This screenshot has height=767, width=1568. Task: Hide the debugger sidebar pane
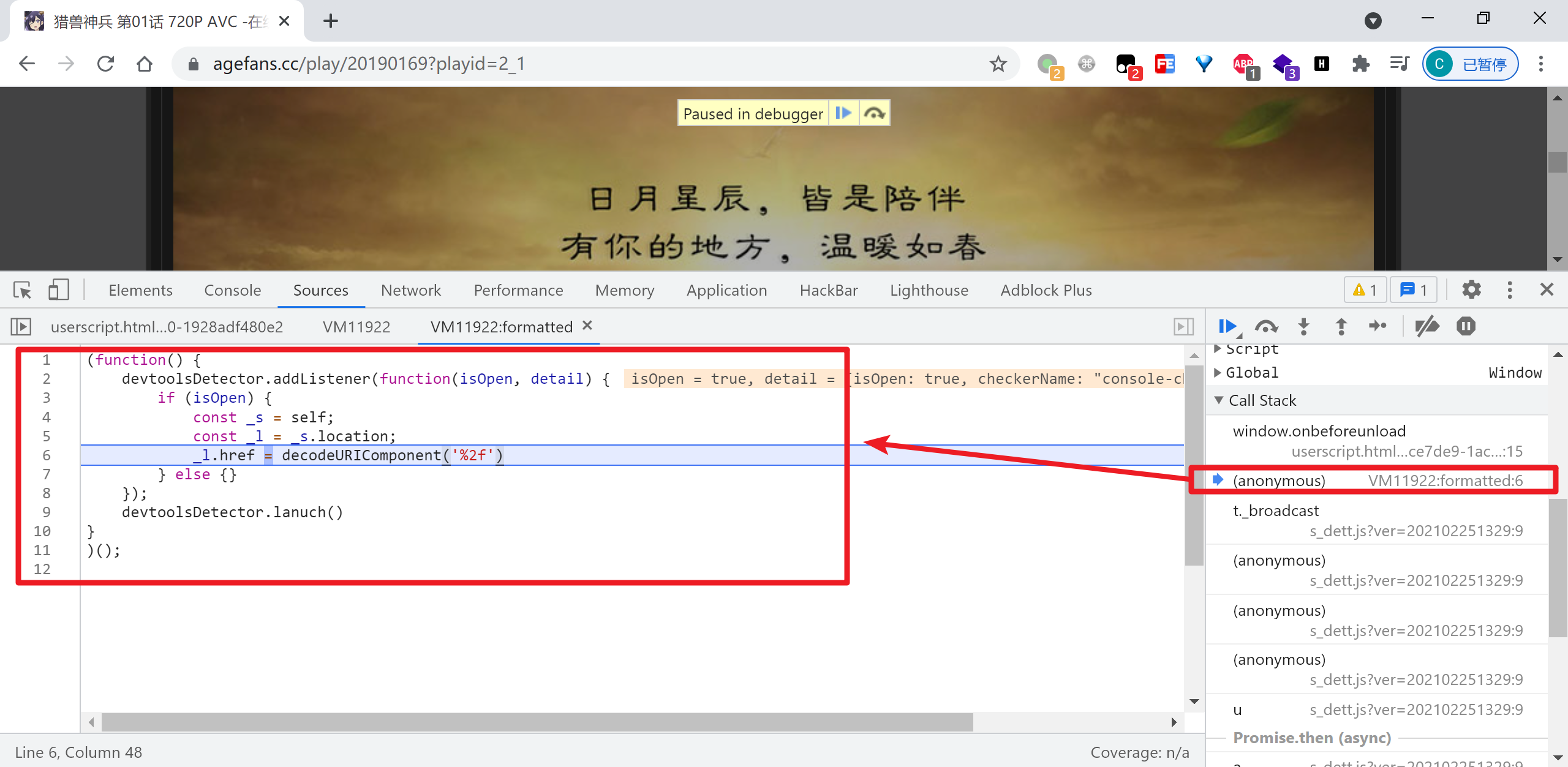pos(1183,327)
